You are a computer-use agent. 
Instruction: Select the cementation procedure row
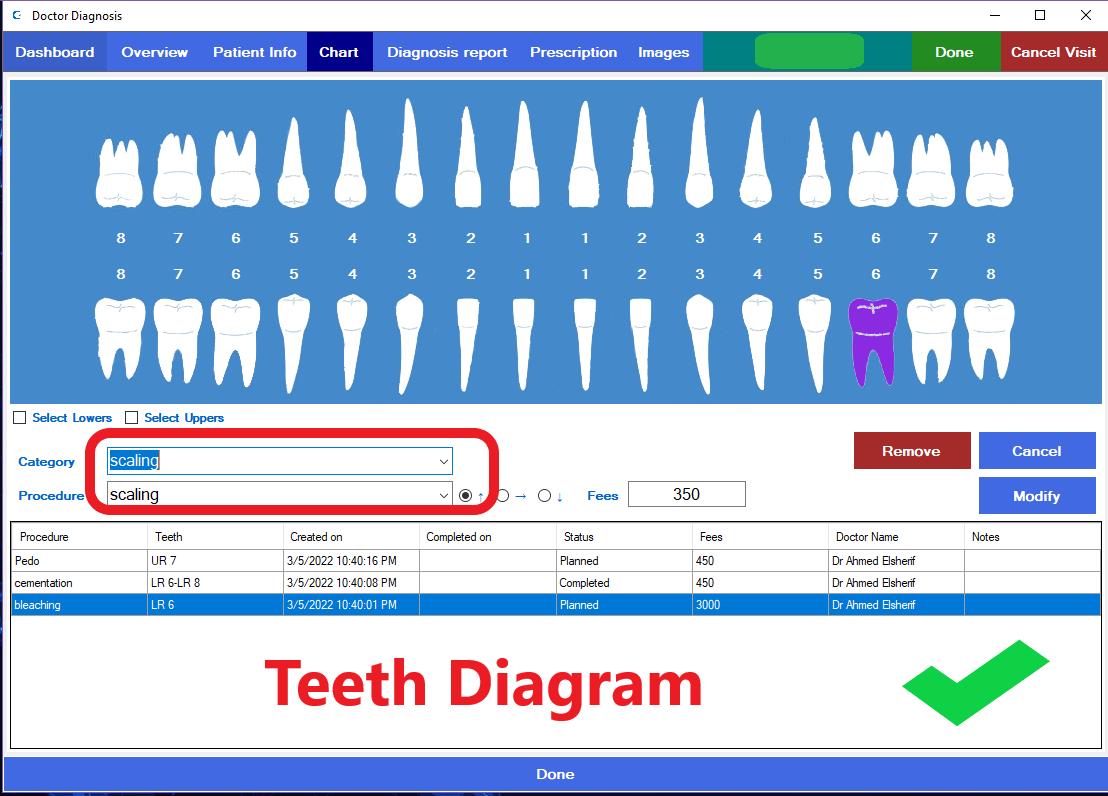[555, 583]
